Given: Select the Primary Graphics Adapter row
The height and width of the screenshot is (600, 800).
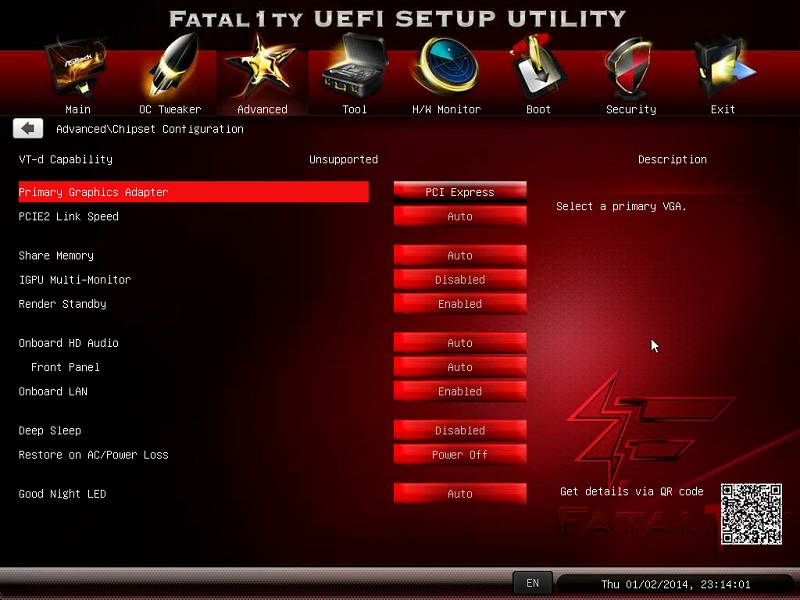Looking at the screenshot, I should click(193, 192).
